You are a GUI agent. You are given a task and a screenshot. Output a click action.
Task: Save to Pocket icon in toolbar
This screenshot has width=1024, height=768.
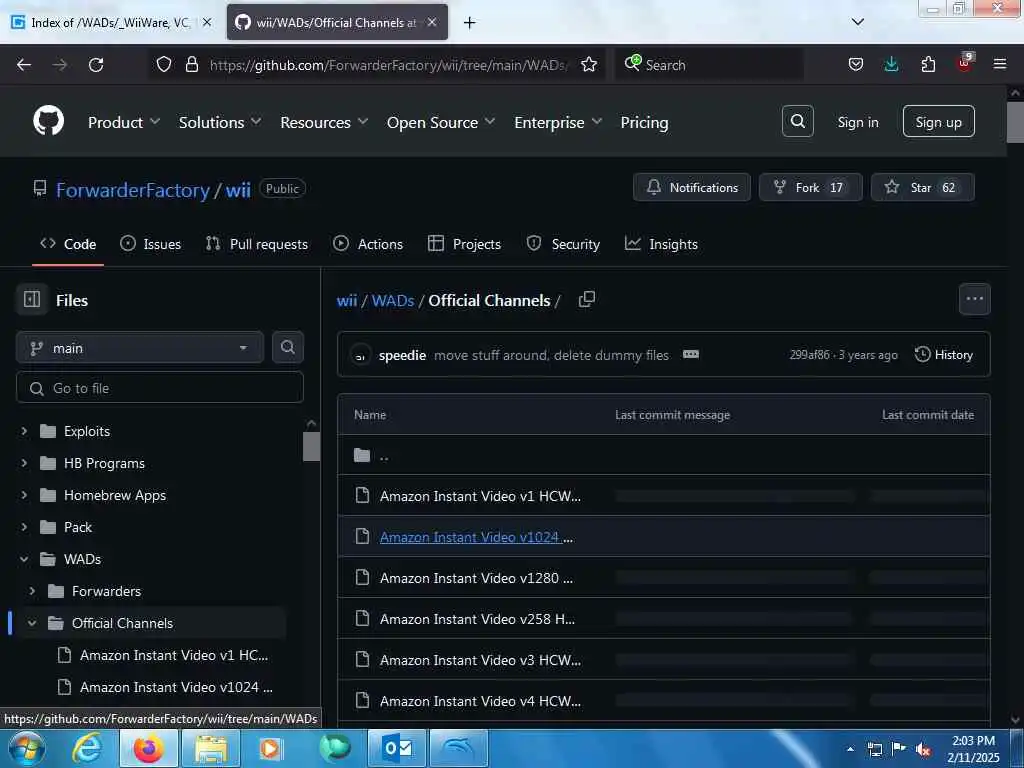tap(855, 64)
